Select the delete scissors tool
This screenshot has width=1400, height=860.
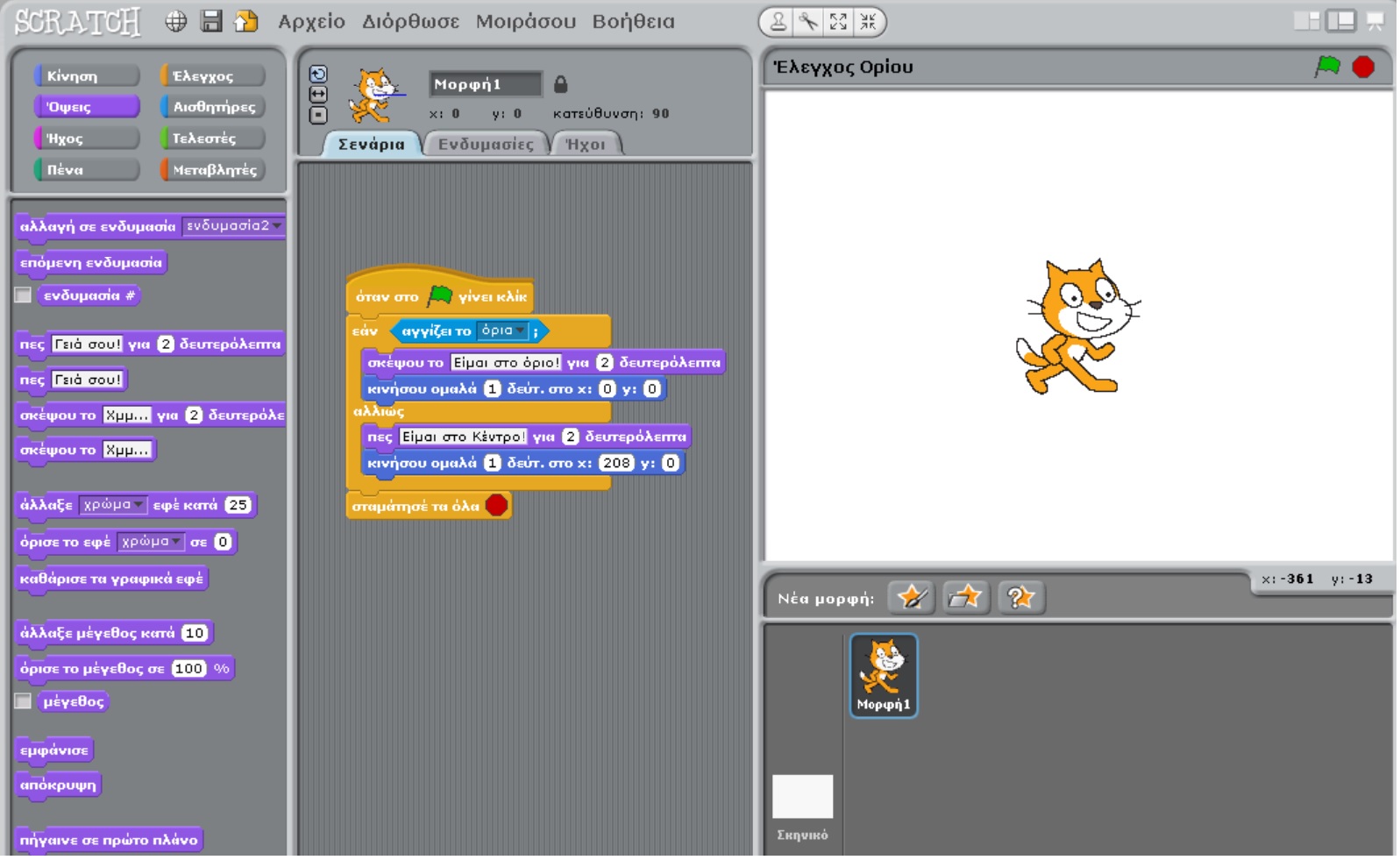pos(808,22)
